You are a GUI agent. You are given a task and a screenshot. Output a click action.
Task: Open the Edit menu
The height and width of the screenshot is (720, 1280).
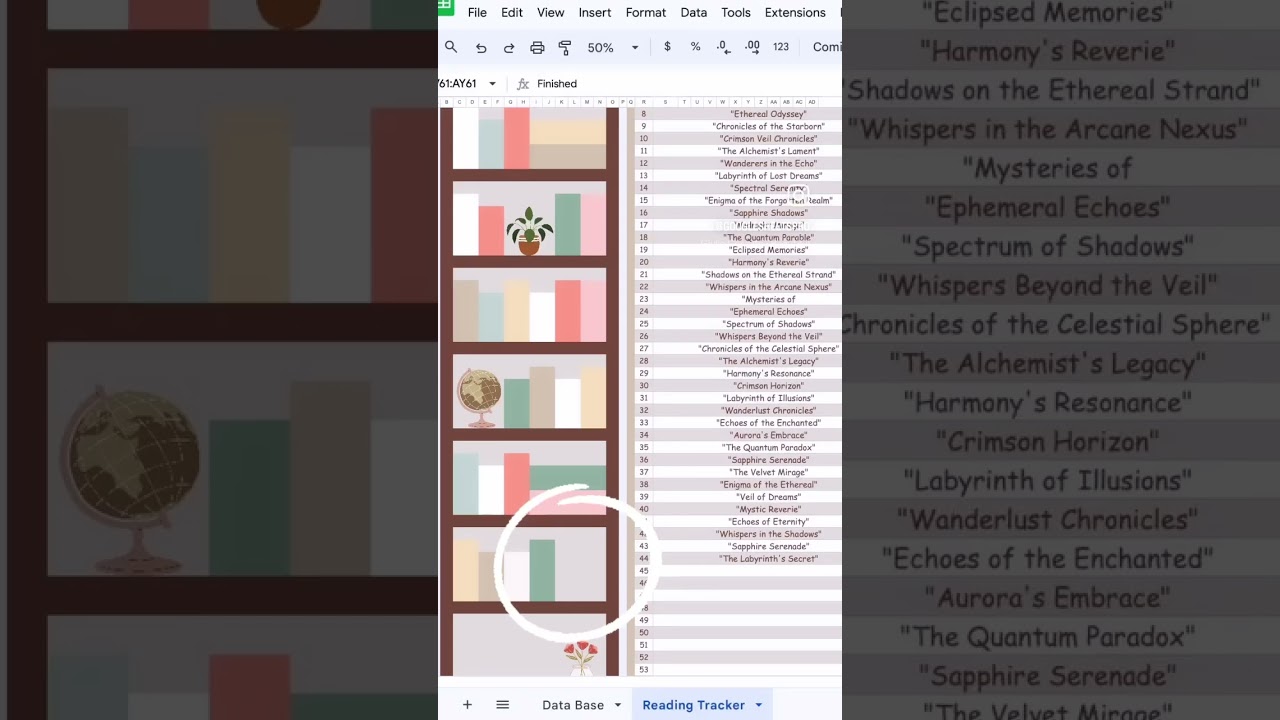click(x=512, y=13)
